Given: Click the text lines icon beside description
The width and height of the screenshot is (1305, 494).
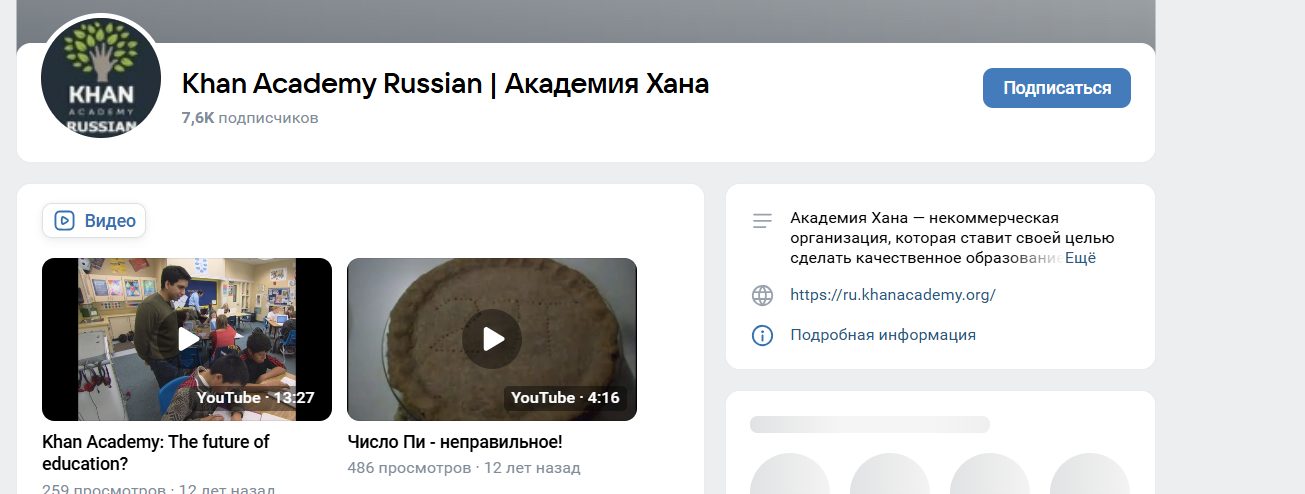Looking at the screenshot, I should (x=762, y=220).
